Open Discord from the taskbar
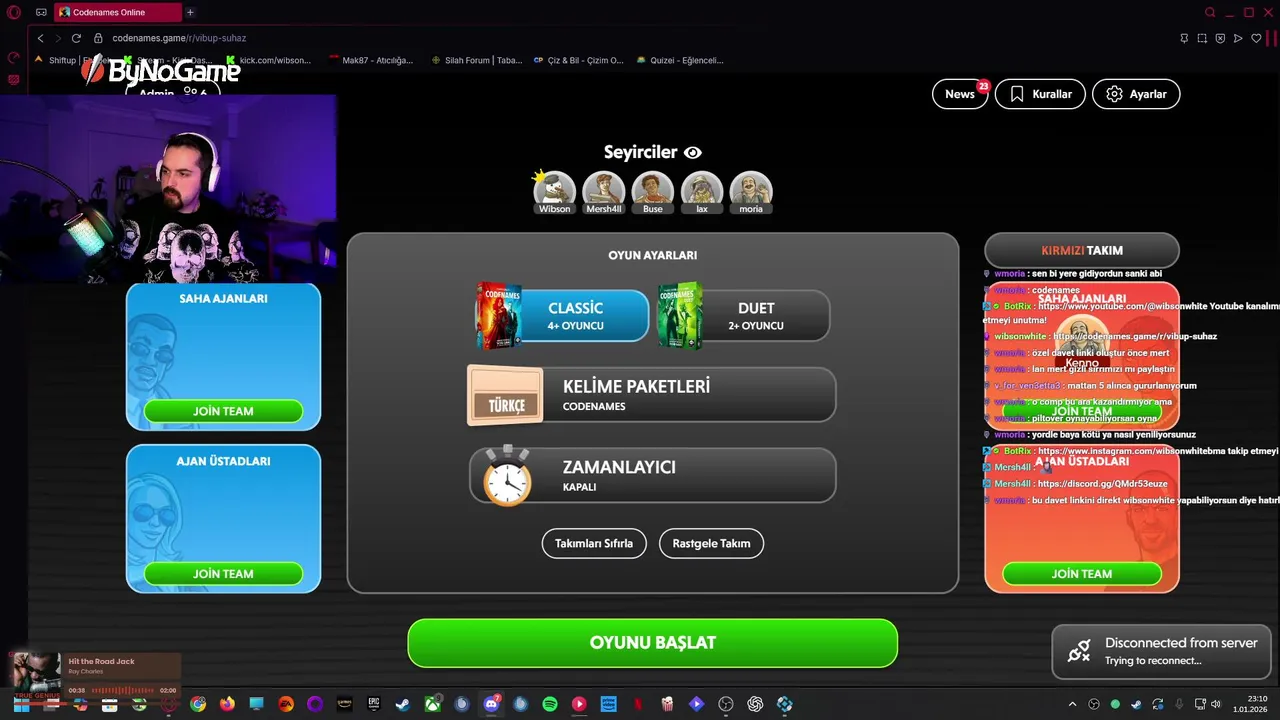The width and height of the screenshot is (1280, 720). [x=491, y=704]
